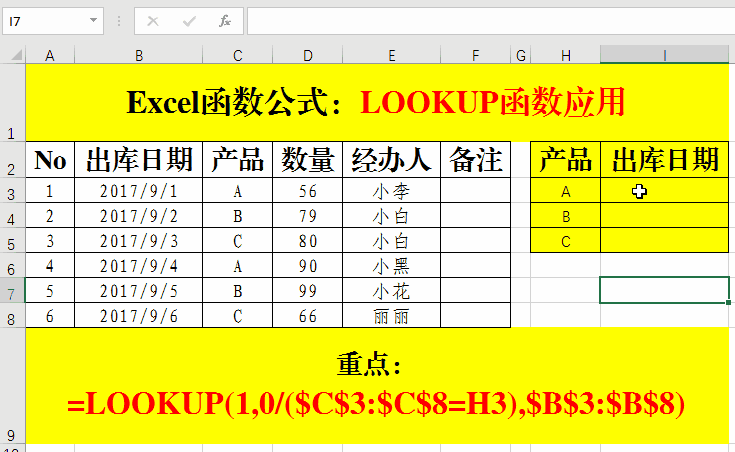Click the handler cell '小黑'
Image resolution: width=735 pixels, height=452 pixels.
tap(391, 265)
